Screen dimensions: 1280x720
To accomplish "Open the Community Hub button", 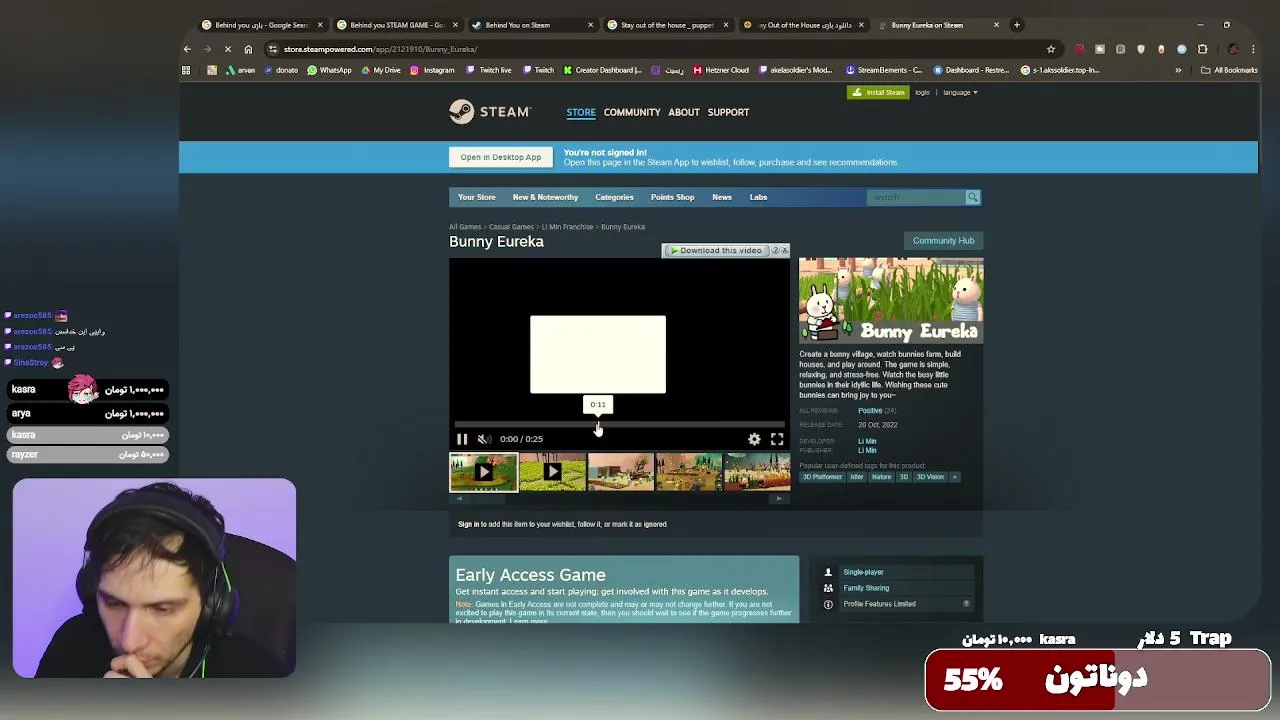I will point(943,241).
